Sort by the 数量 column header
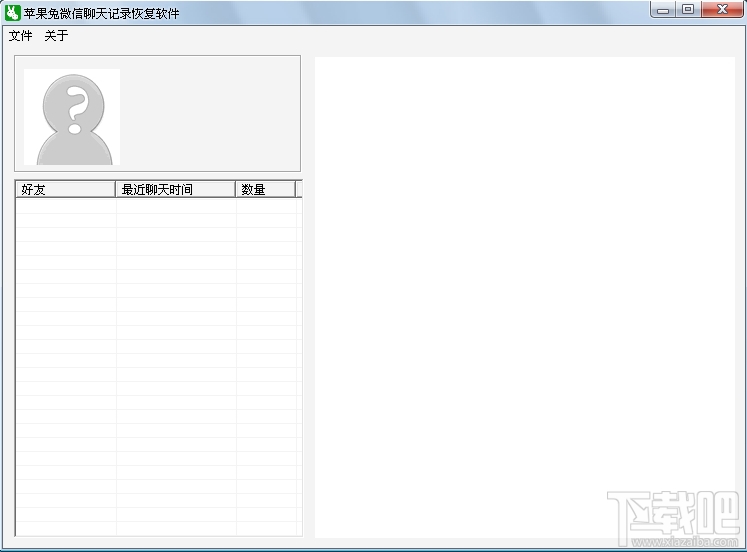The image size is (747, 552). tap(266, 190)
